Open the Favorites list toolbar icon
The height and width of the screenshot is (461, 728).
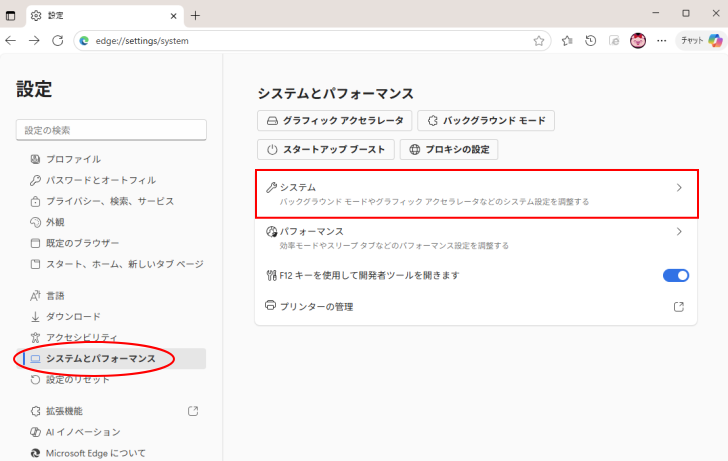[x=567, y=41]
